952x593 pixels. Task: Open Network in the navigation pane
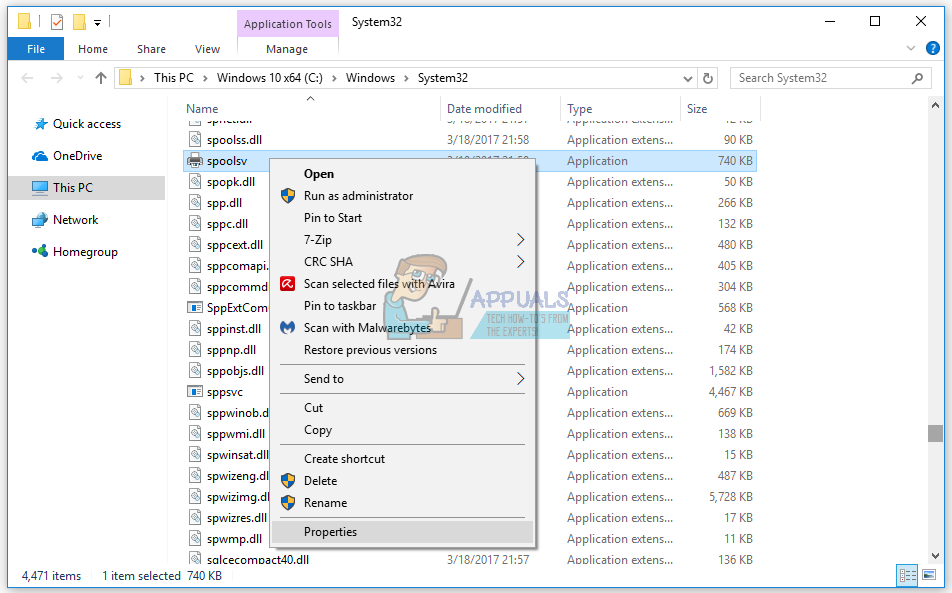pos(75,220)
